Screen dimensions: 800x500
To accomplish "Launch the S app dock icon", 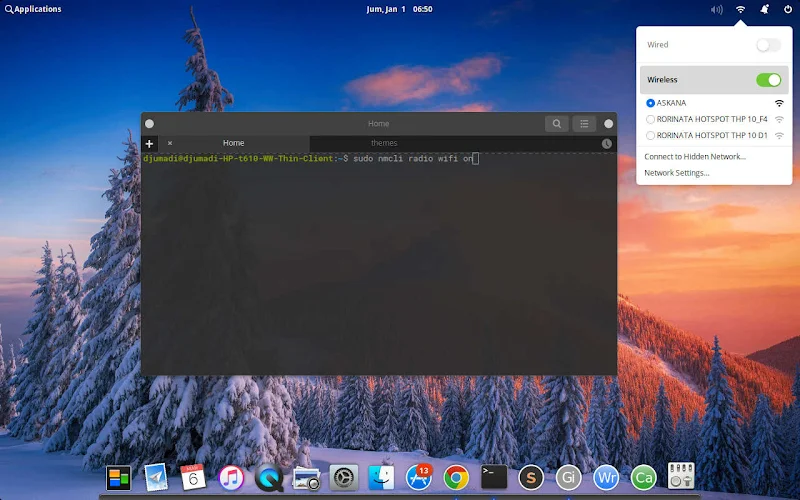I will coord(531,478).
